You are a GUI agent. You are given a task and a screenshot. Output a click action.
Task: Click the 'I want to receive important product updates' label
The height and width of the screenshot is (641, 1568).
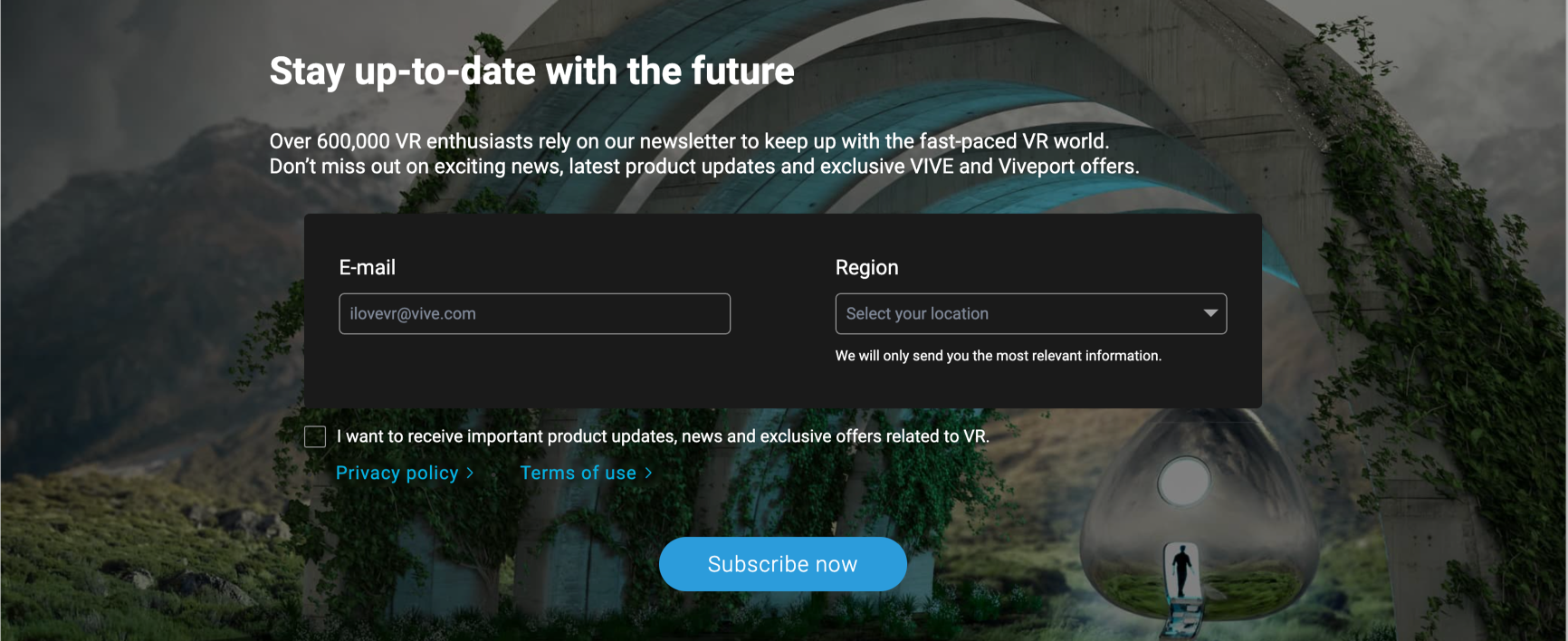663,436
